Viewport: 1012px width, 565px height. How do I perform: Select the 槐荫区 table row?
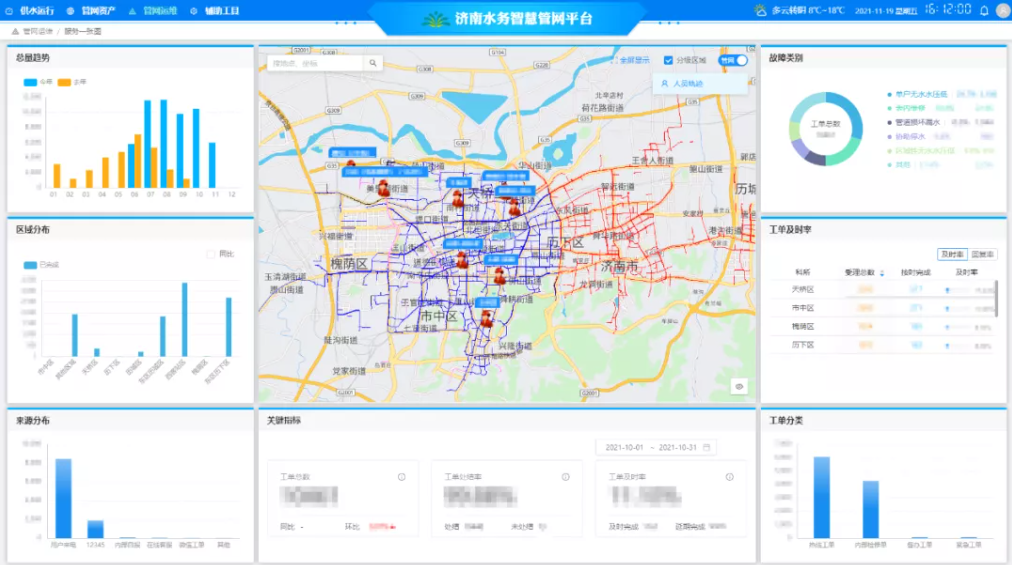click(x=882, y=327)
